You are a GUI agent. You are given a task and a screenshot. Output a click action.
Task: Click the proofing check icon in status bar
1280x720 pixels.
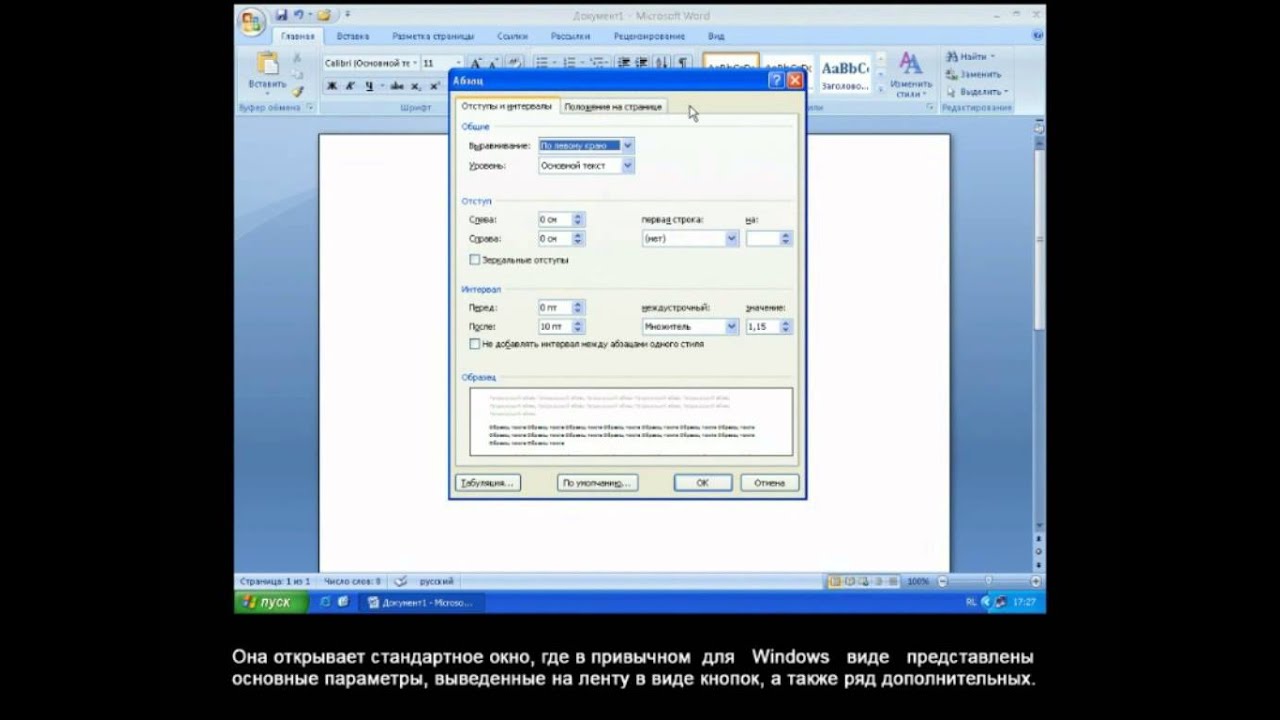400,581
